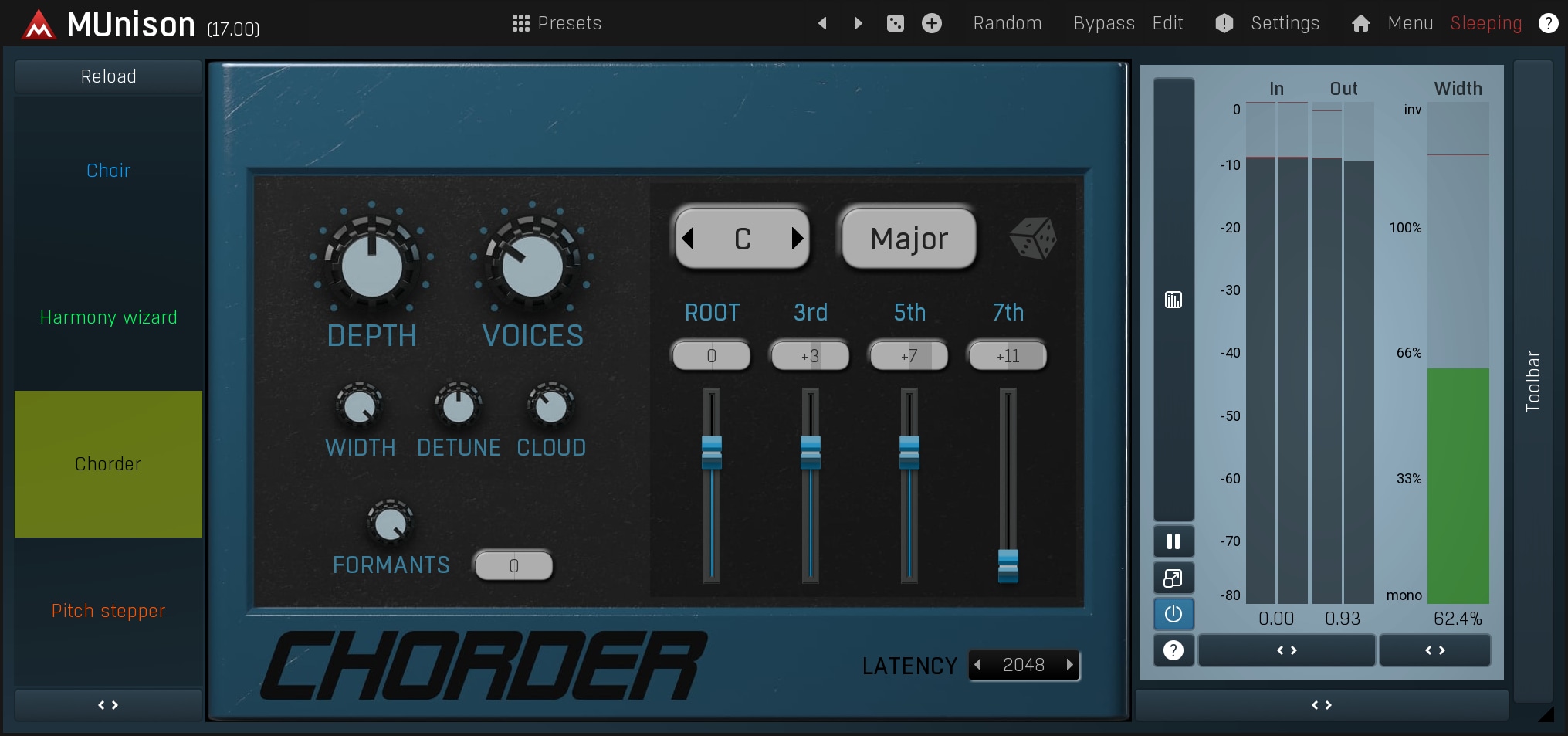Pause the meter display
The height and width of the screenshot is (736, 1568).
coord(1173,541)
